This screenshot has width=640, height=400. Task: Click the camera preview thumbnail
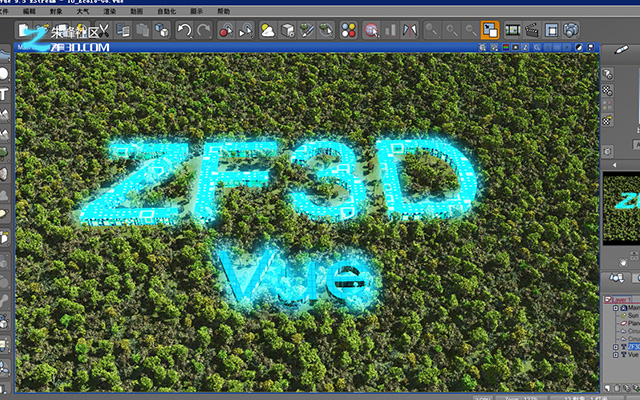(x=621, y=208)
